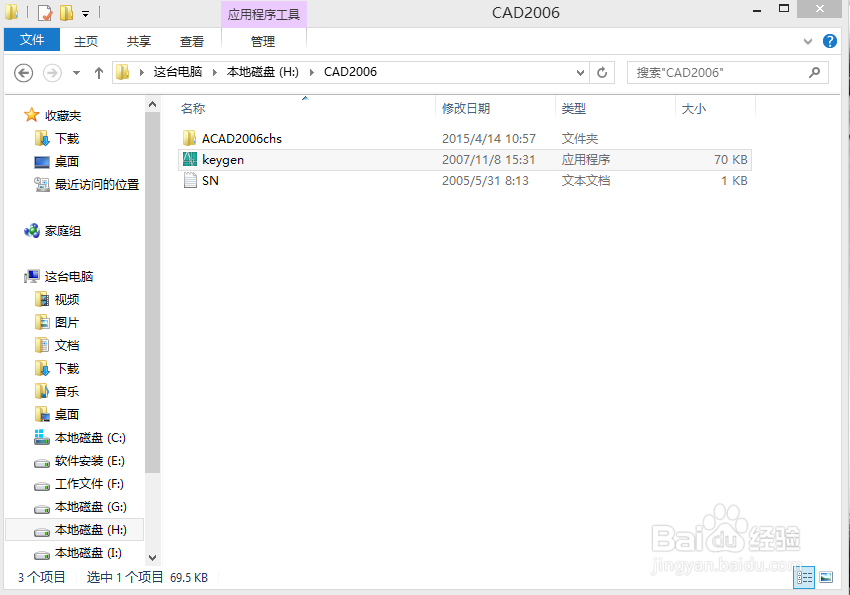Refresh the CAD2006 folder view
The image size is (850, 595).
(x=602, y=73)
